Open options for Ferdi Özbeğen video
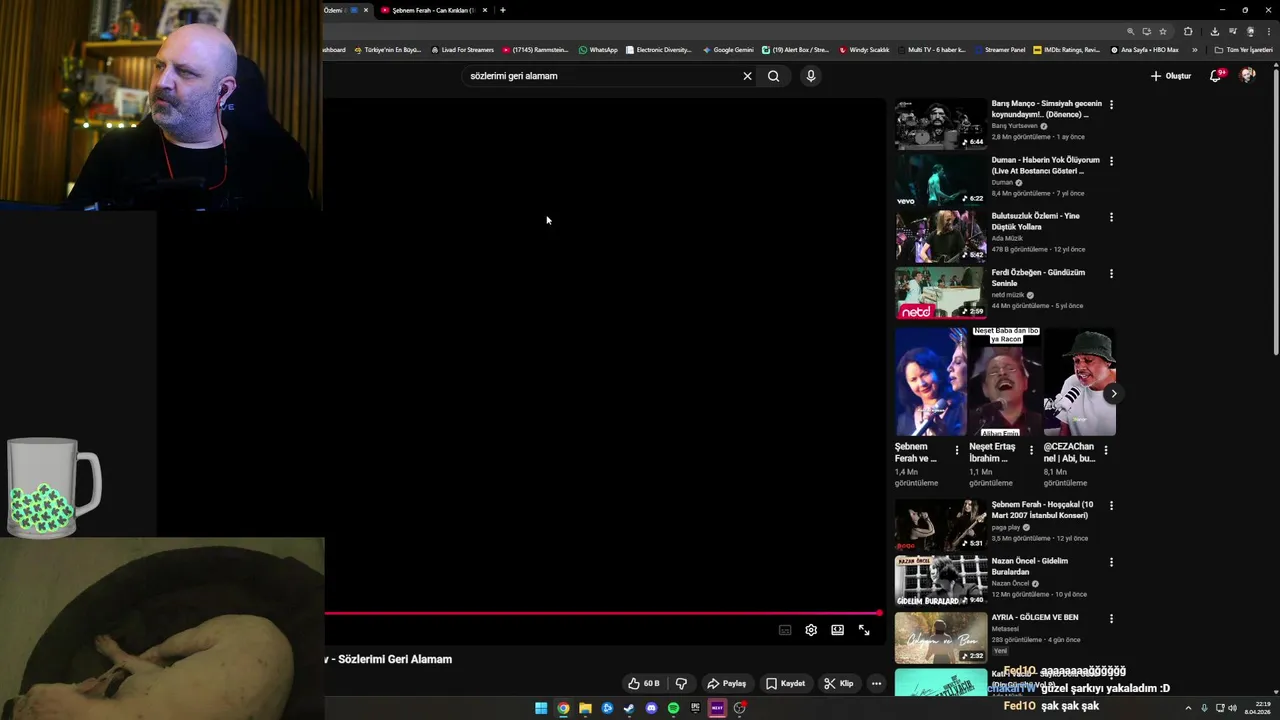1280x720 pixels. [1111, 273]
